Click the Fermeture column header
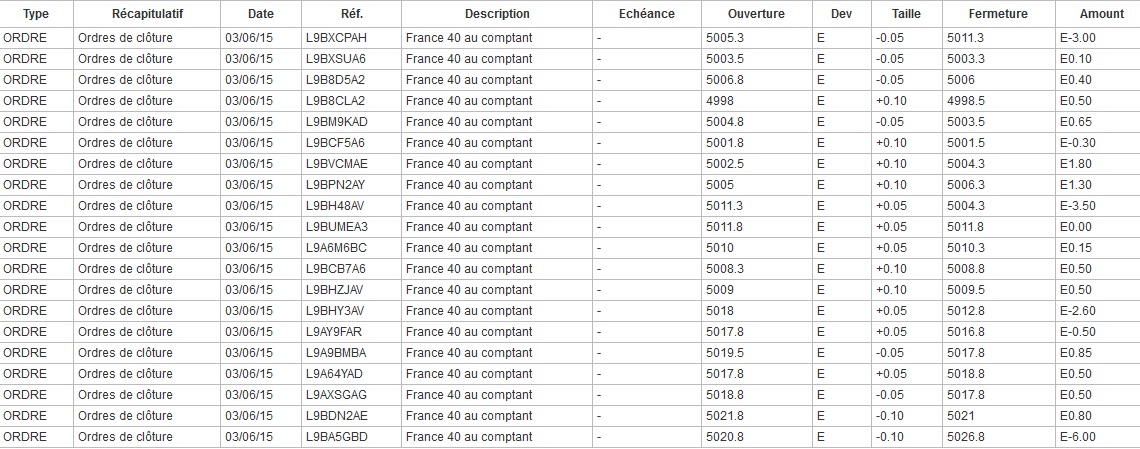 [x=997, y=14]
